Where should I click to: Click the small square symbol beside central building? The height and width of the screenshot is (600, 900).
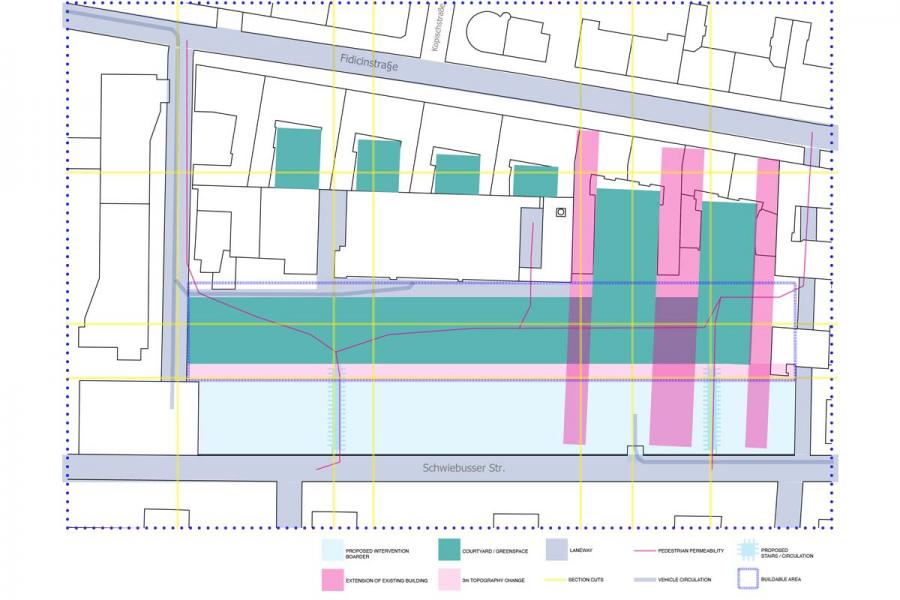(560, 211)
